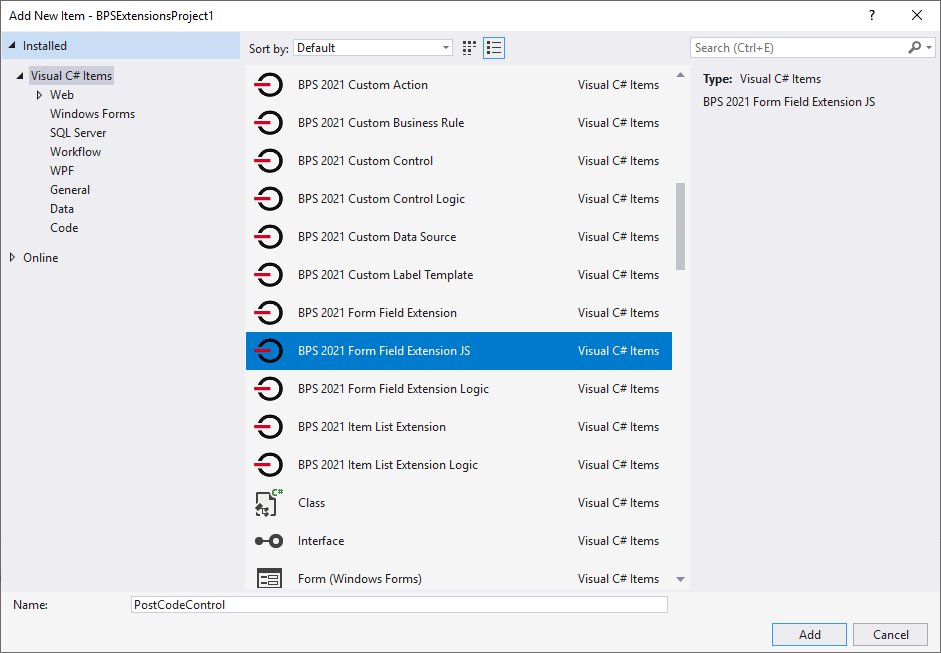Switch to small icons list view
941x653 pixels.
click(x=494, y=48)
